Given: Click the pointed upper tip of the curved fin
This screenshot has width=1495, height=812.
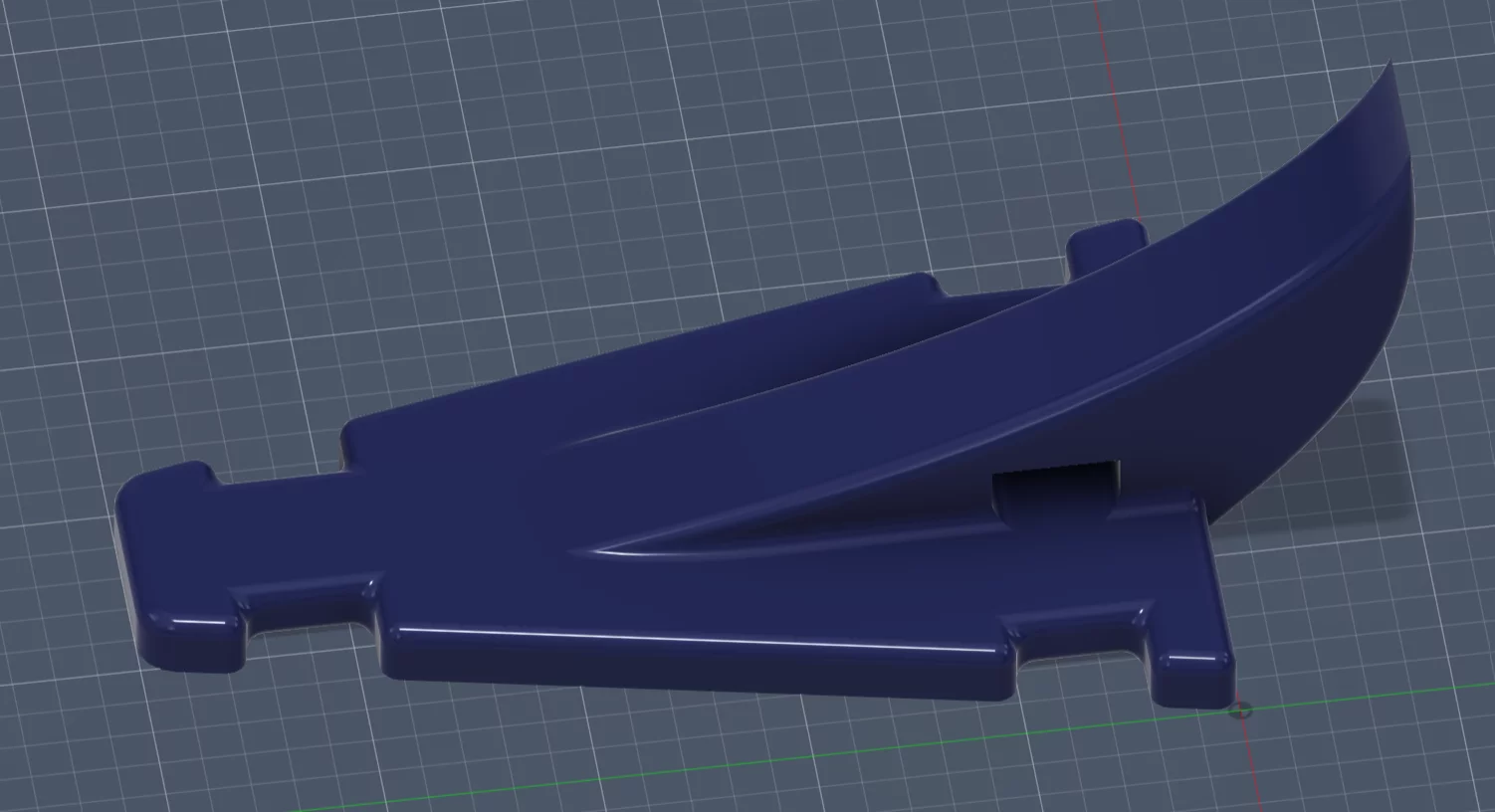Looking at the screenshot, I should pyautogui.click(x=1388, y=65).
